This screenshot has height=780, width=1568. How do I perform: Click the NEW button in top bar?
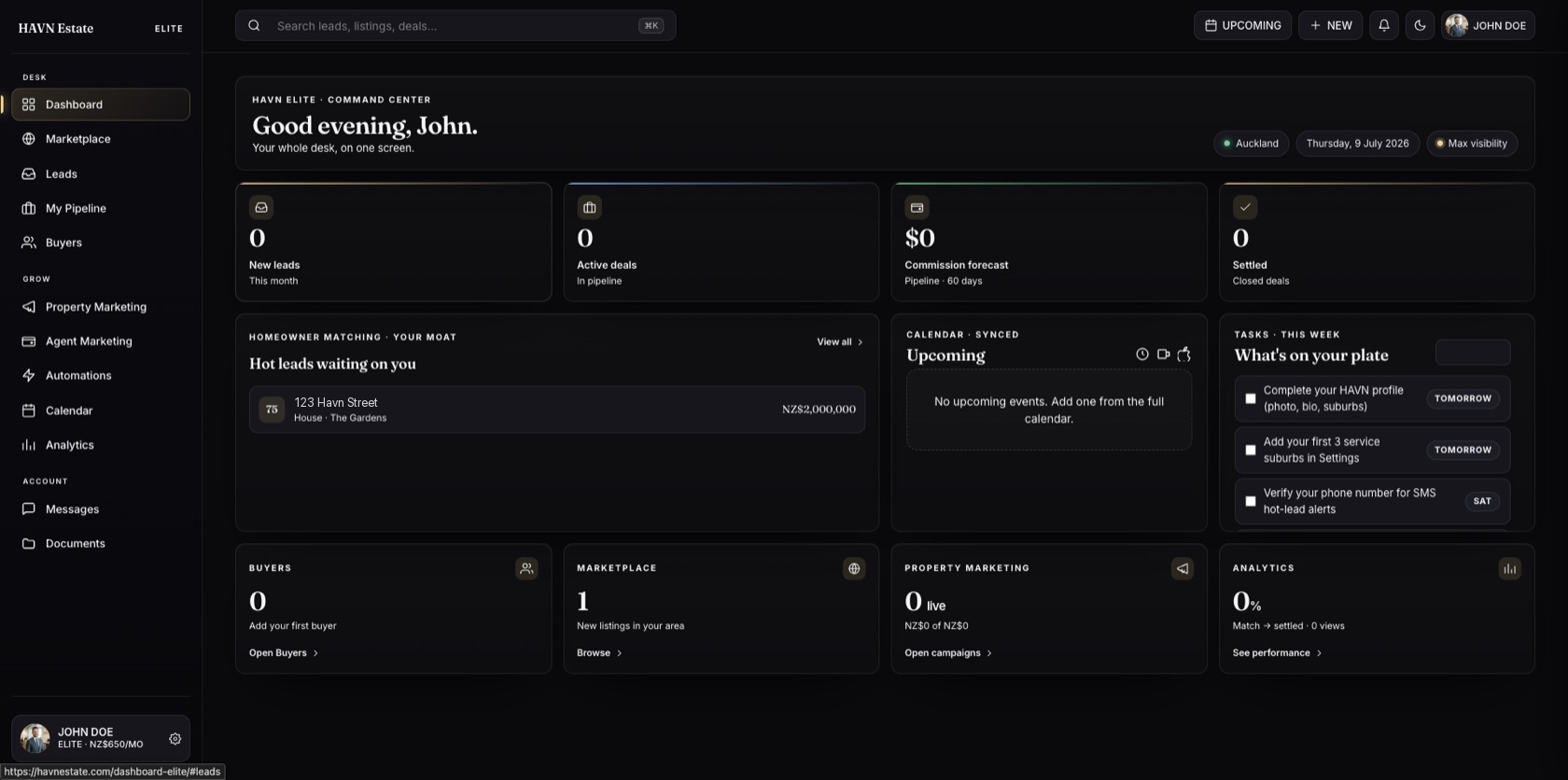coord(1330,26)
